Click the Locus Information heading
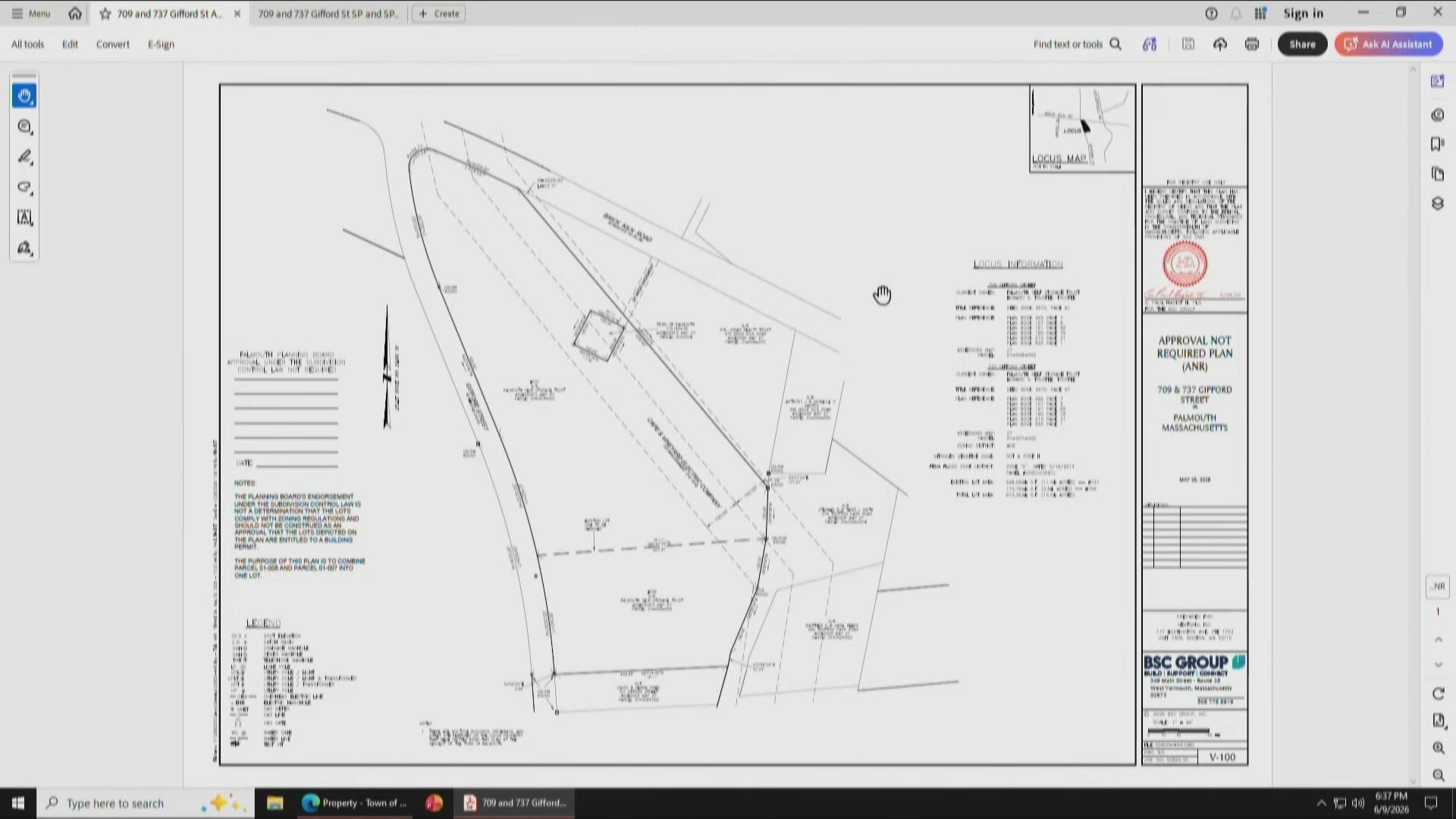This screenshot has height=819, width=1456. click(x=1018, y=264)
